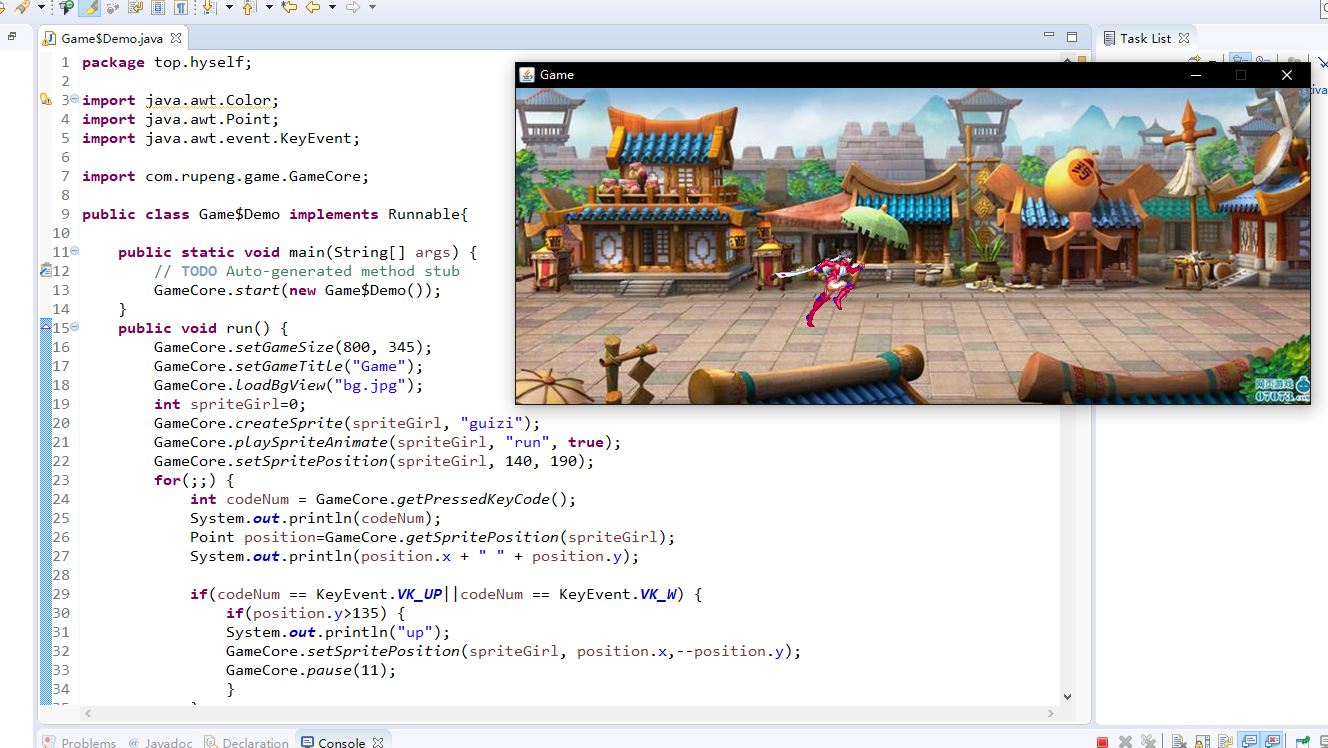Switch to the Problems tab
Screen dimensions: 1328x748
(79, 742)
